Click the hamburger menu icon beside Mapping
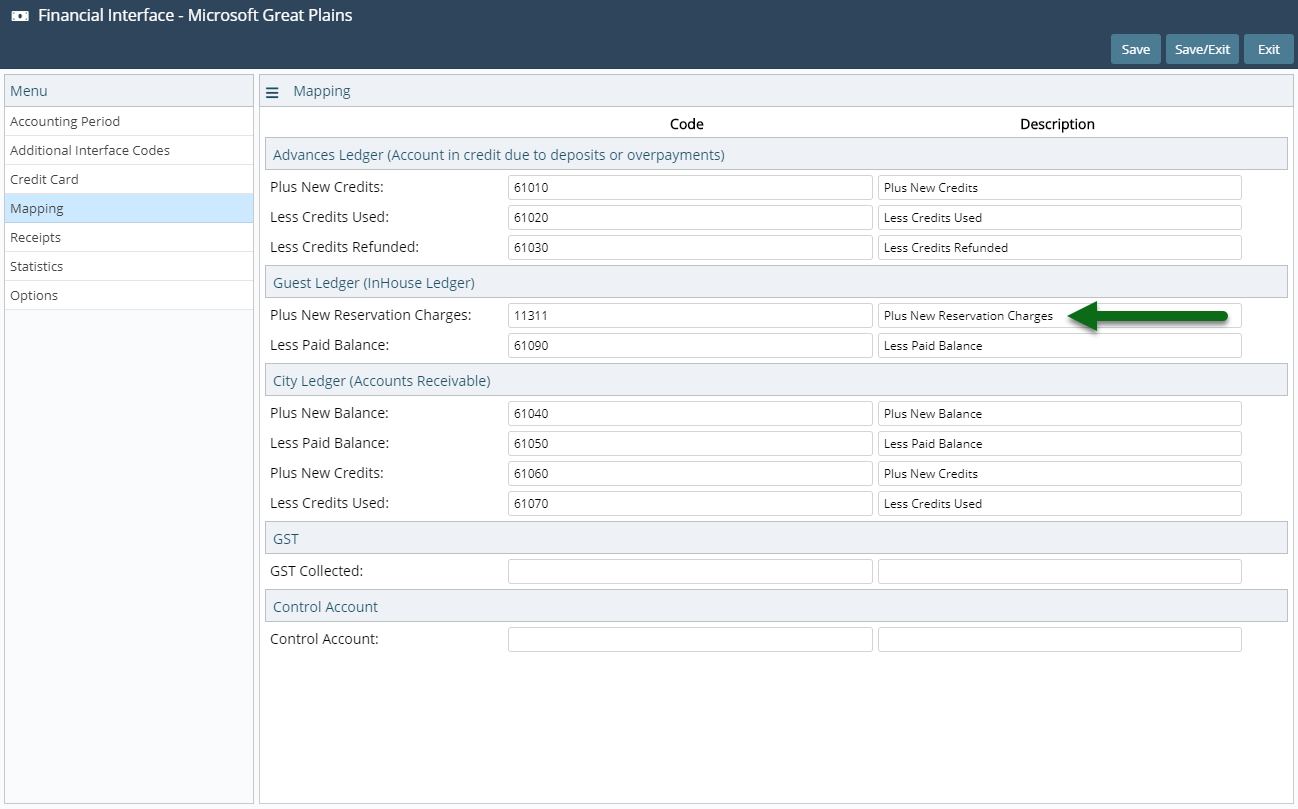Screen dimensions: 1298x809 click(272, 92)
